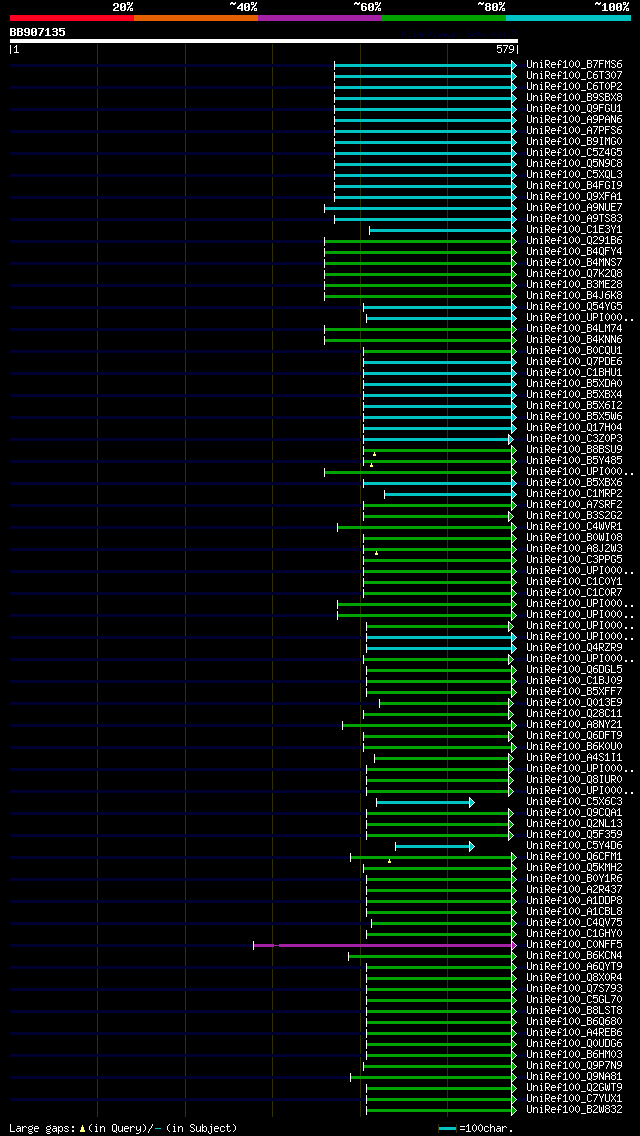Viewport: 640px width, 1136px height.
Task: Click the UniRef100_A2R437 label
Action: click(x=574, y=889)
